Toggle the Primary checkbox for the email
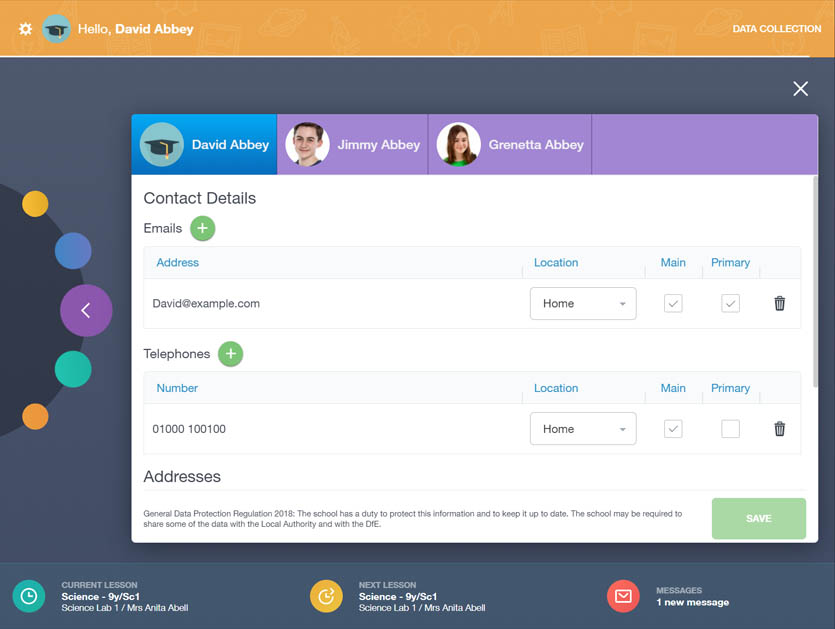 click(x=730, y=304)
